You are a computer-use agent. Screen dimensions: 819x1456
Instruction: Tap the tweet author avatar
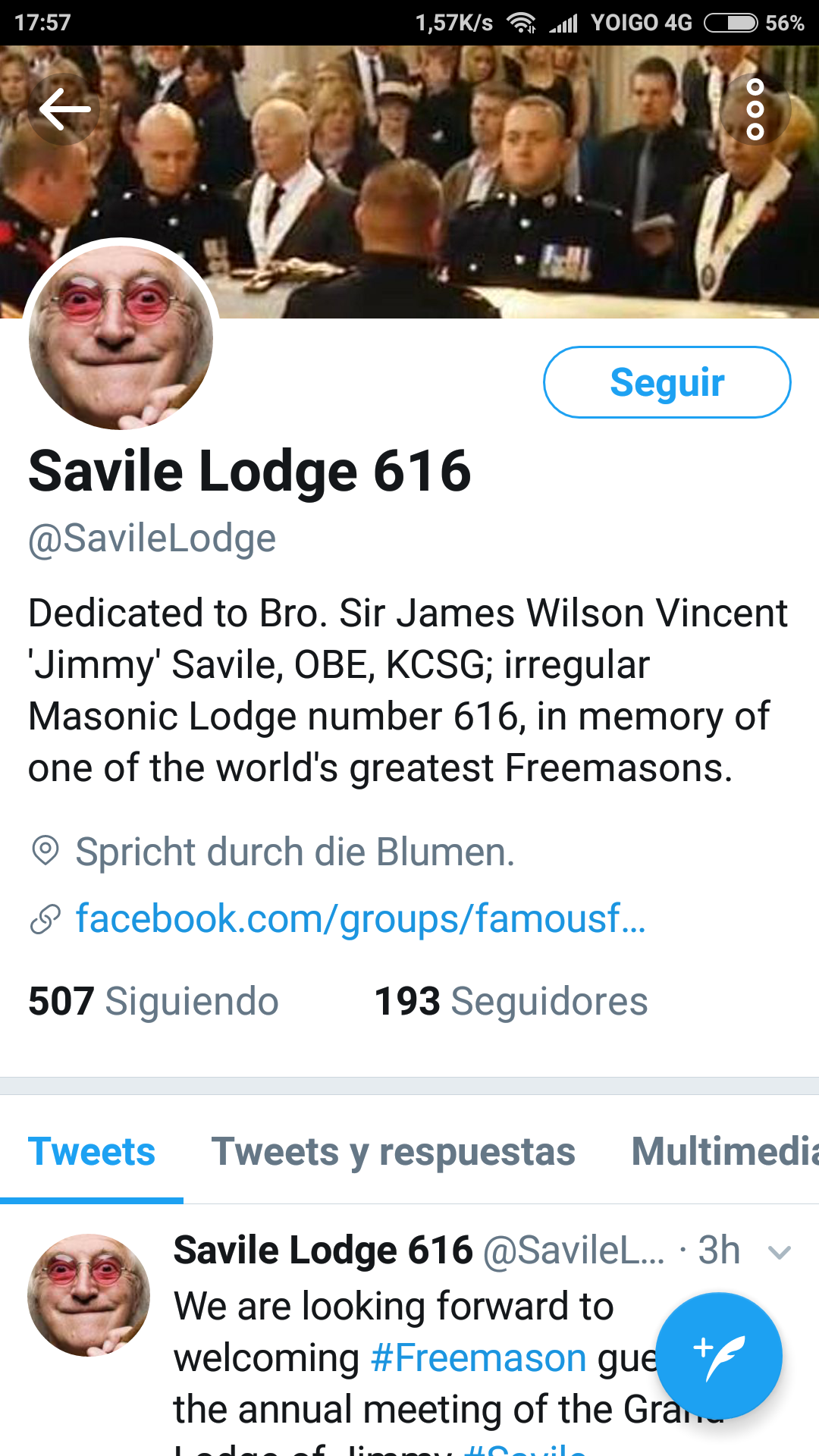pyautogui.click(x=89, y=1295)
